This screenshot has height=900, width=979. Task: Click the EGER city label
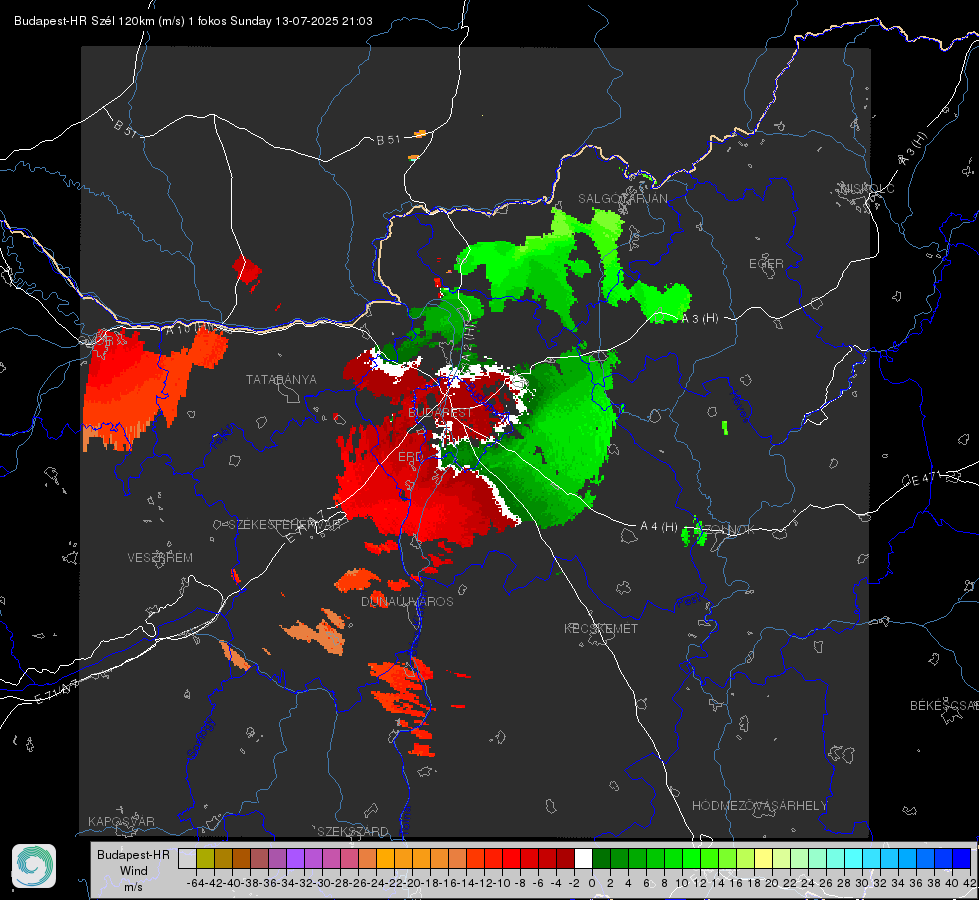[766, 264]
